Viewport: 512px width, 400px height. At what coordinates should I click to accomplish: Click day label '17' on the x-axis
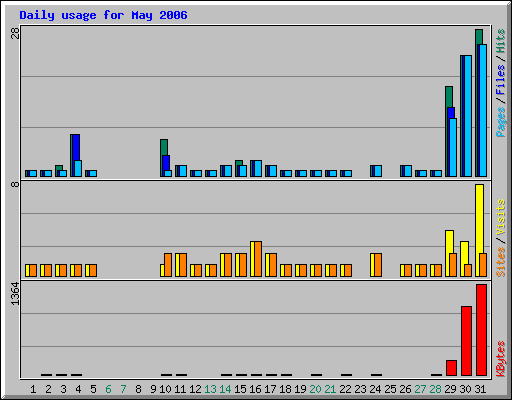point(270,389)
